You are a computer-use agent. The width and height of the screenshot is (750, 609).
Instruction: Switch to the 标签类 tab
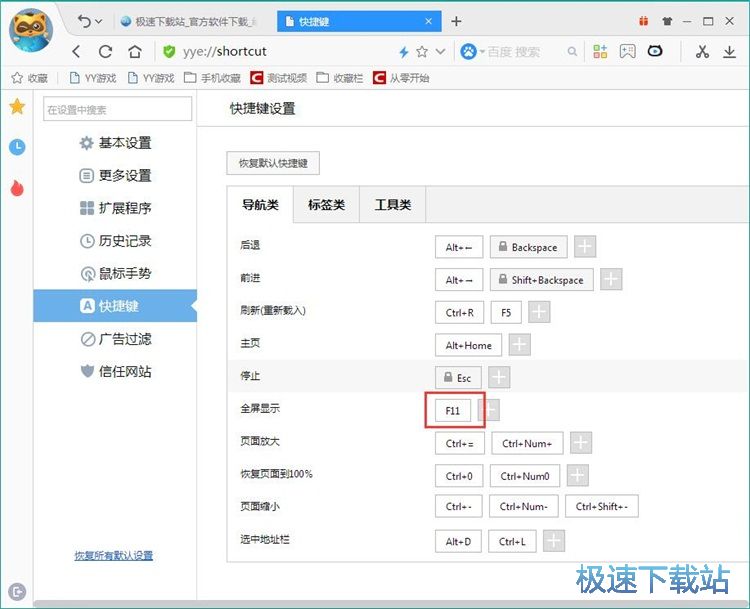pos(326,205)
